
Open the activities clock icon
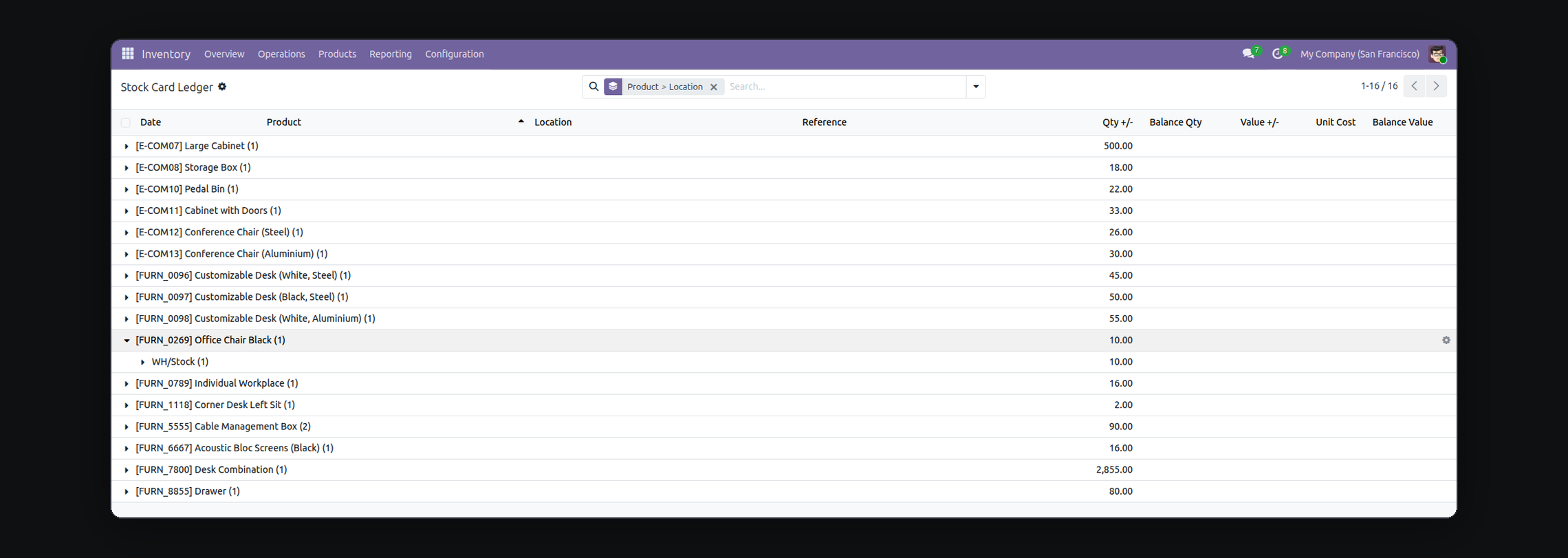1279,54
